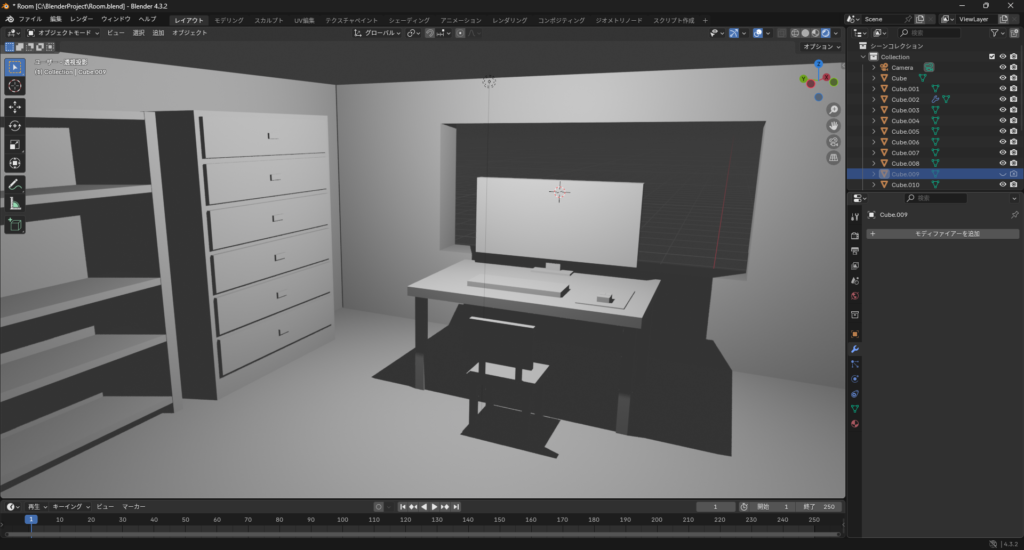Select the Move tool in the toolbar
1024x550 pixels.
pos(15,107)
